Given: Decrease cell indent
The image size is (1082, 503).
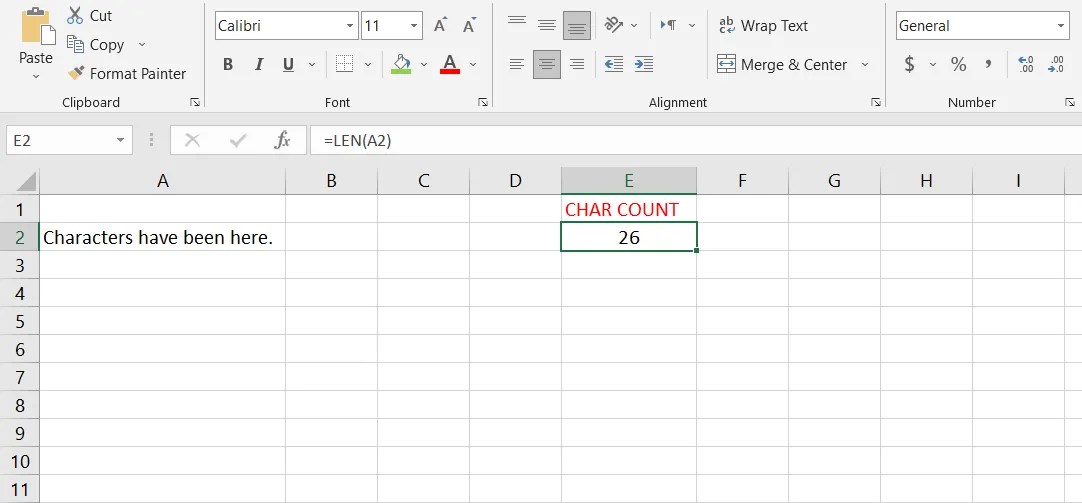Looking at the screenshot, I should (613, 65).
